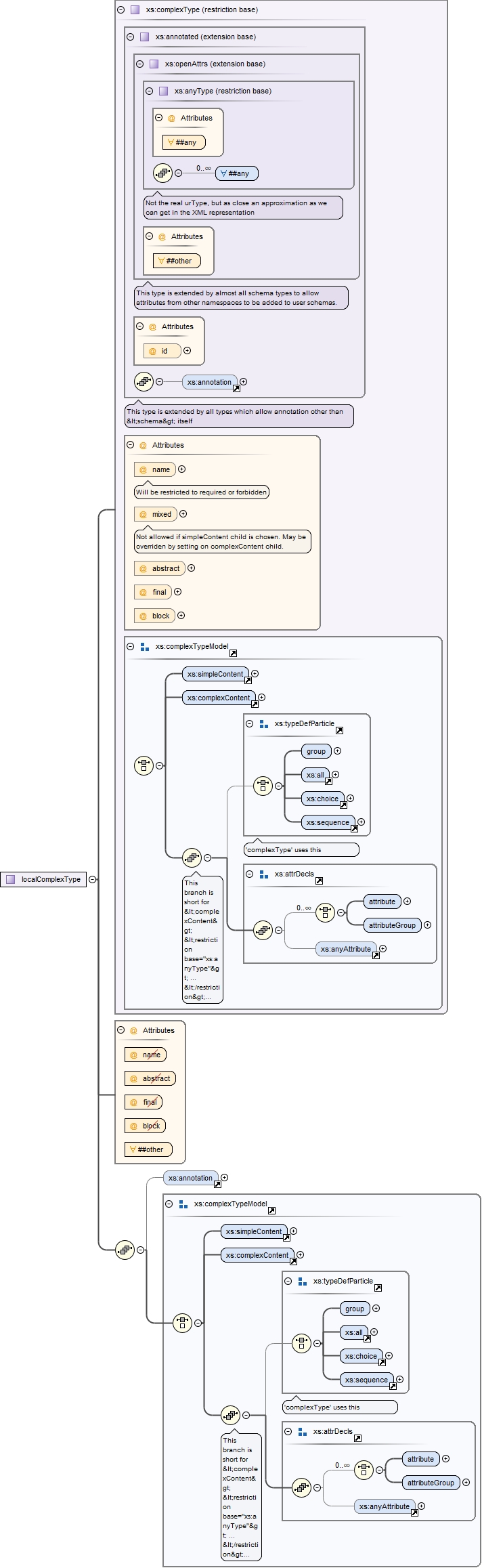Click the xs:complexTypeModel group icon in restriction base
The height and width of the screenshot is (1568, 482).
[144, 646]
